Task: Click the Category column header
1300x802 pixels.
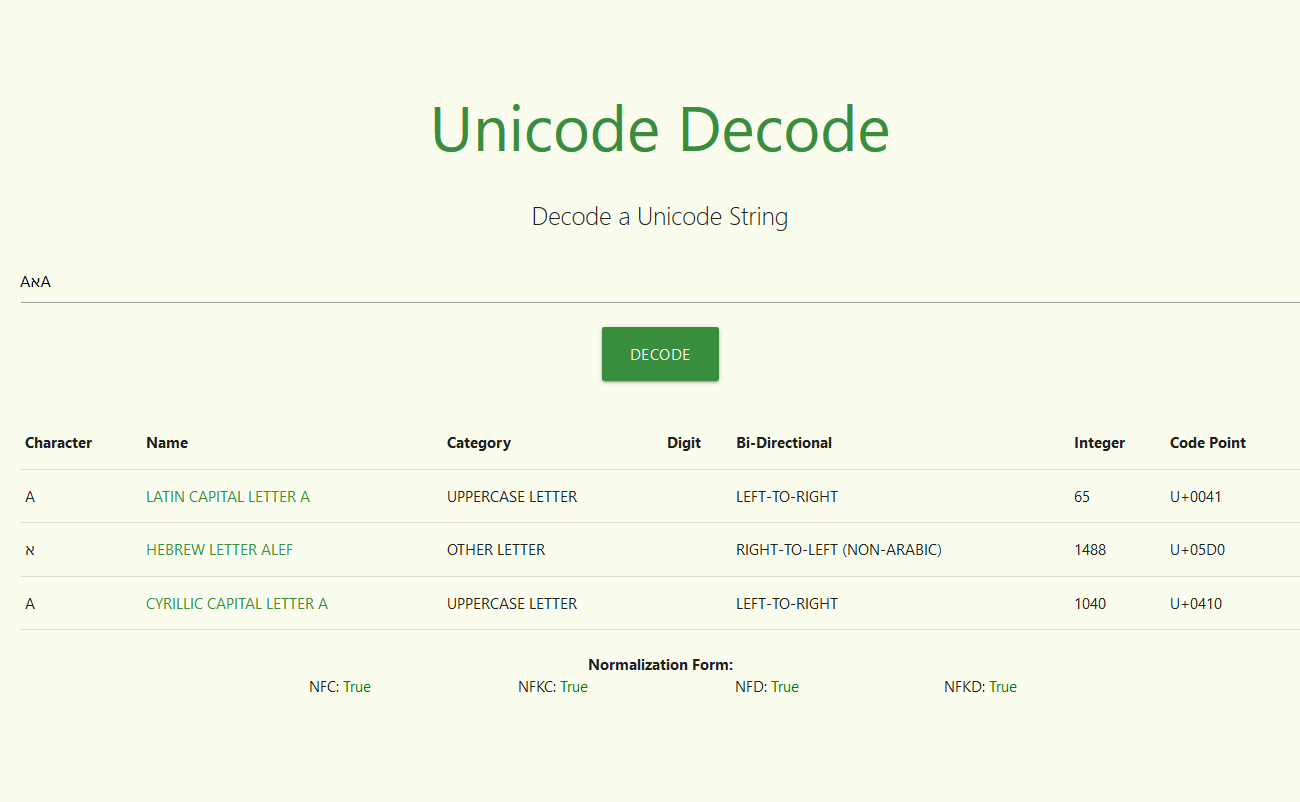Action: pyautogui.click(x=479, y=442)
